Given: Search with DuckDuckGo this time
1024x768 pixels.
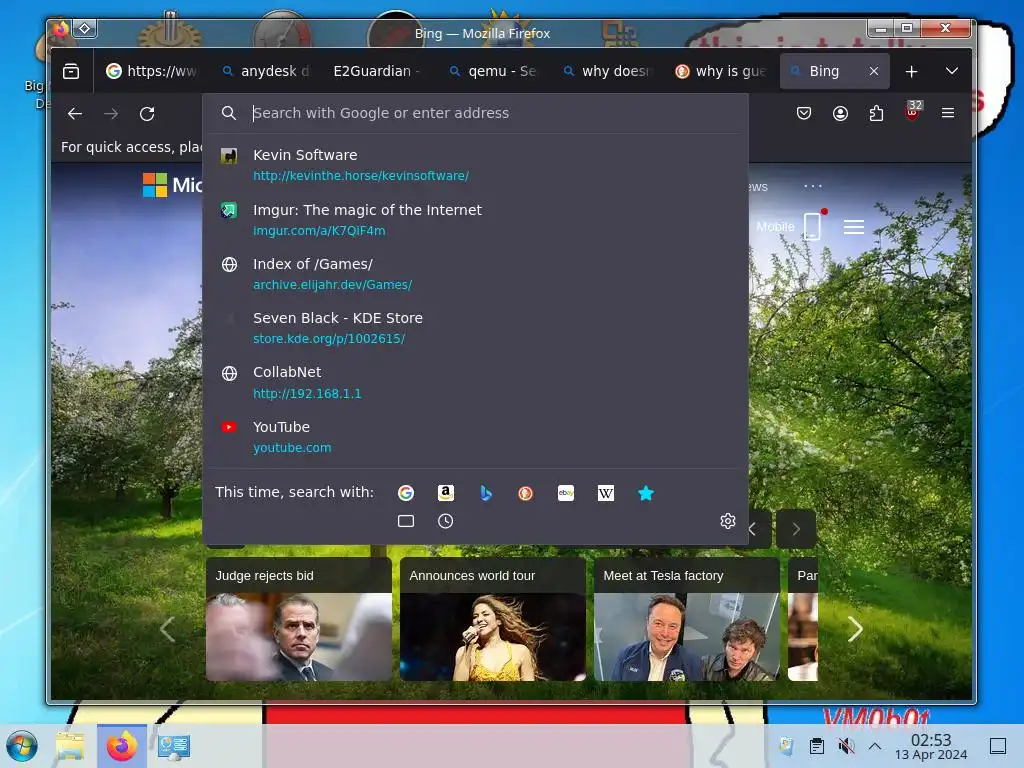Looking at the screenshot, I should (x=526, y=493).
